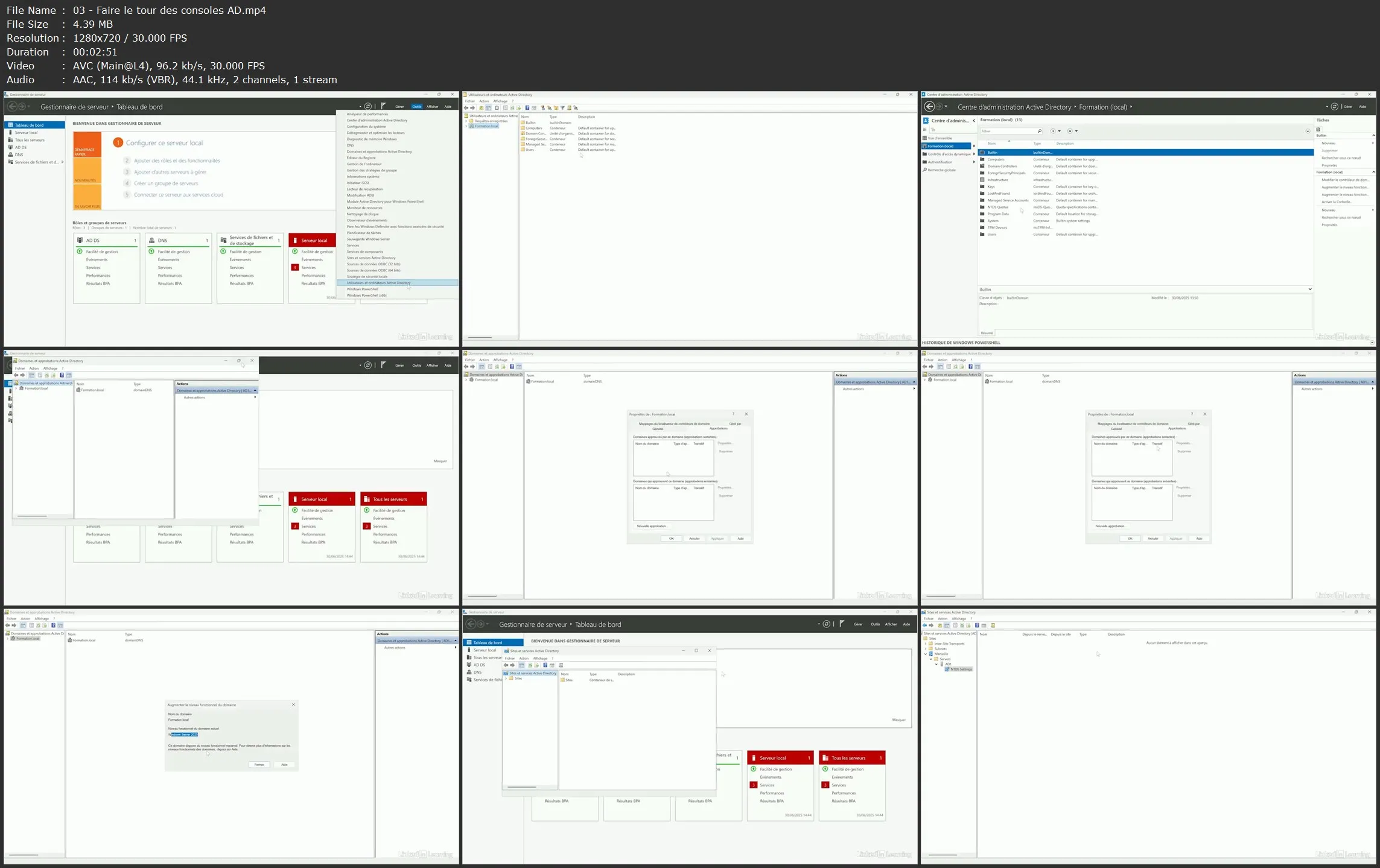The height and width of the screenshot is (868, 1380).
Task: Click 'Recherche globale' search icon
Action: coord(924,170)
